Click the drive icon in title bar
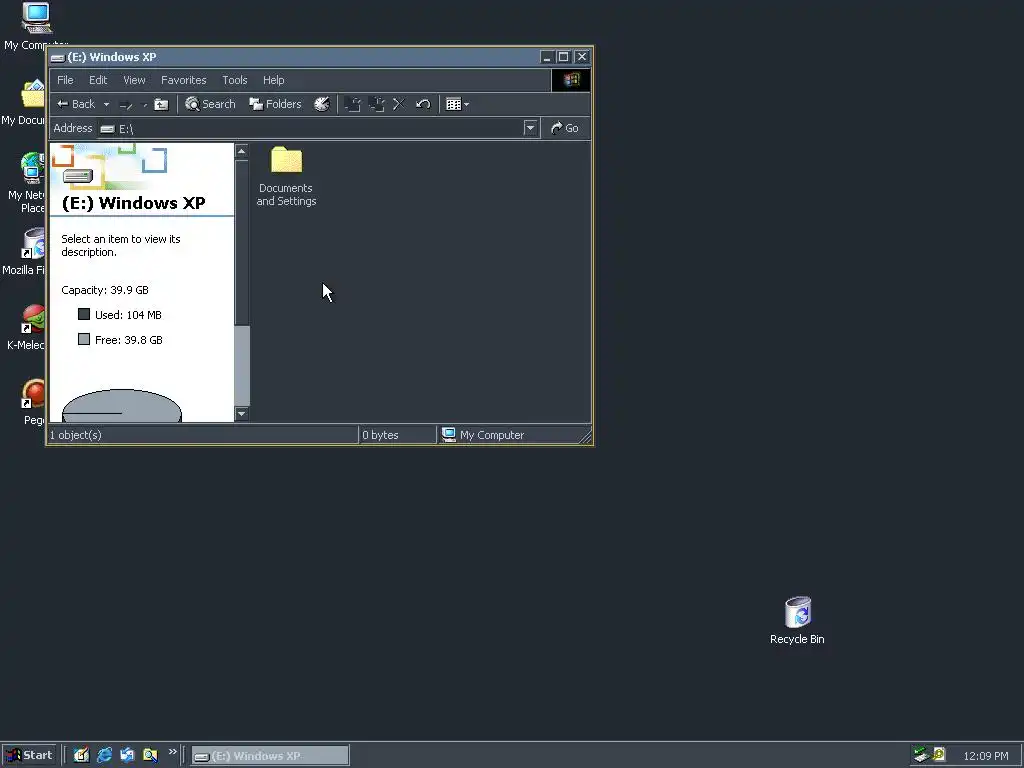The image size is (1024, 768). coord(57,57)
